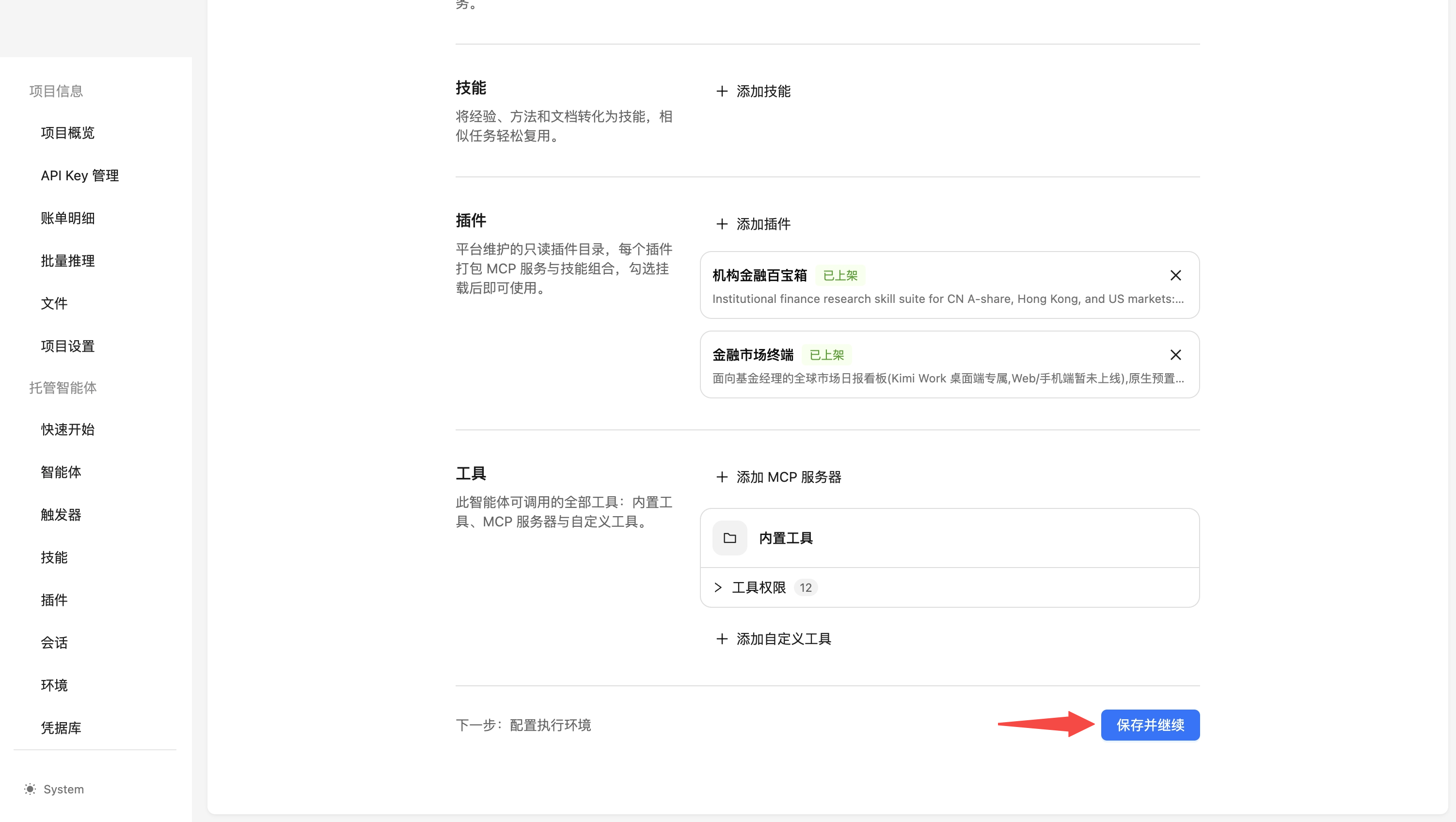1456x822 pixels.
Task: Open 快速开始 in the sidebar
Action: click(x=68, y=429)
